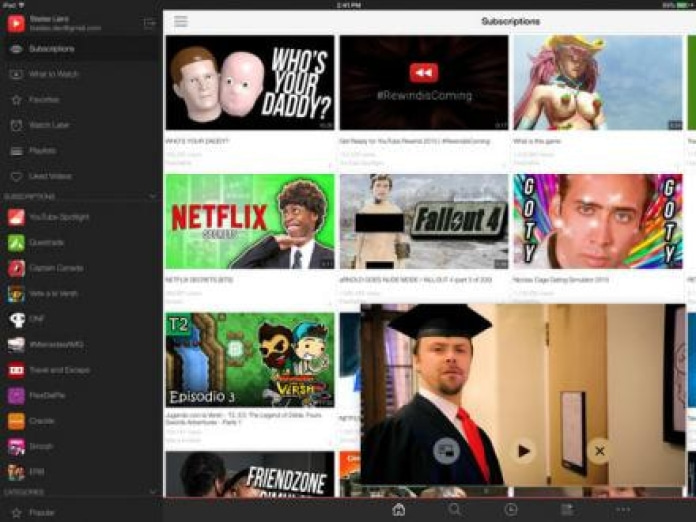Open Who's Your Daddy video thumbnail

[x=250, y=83]
